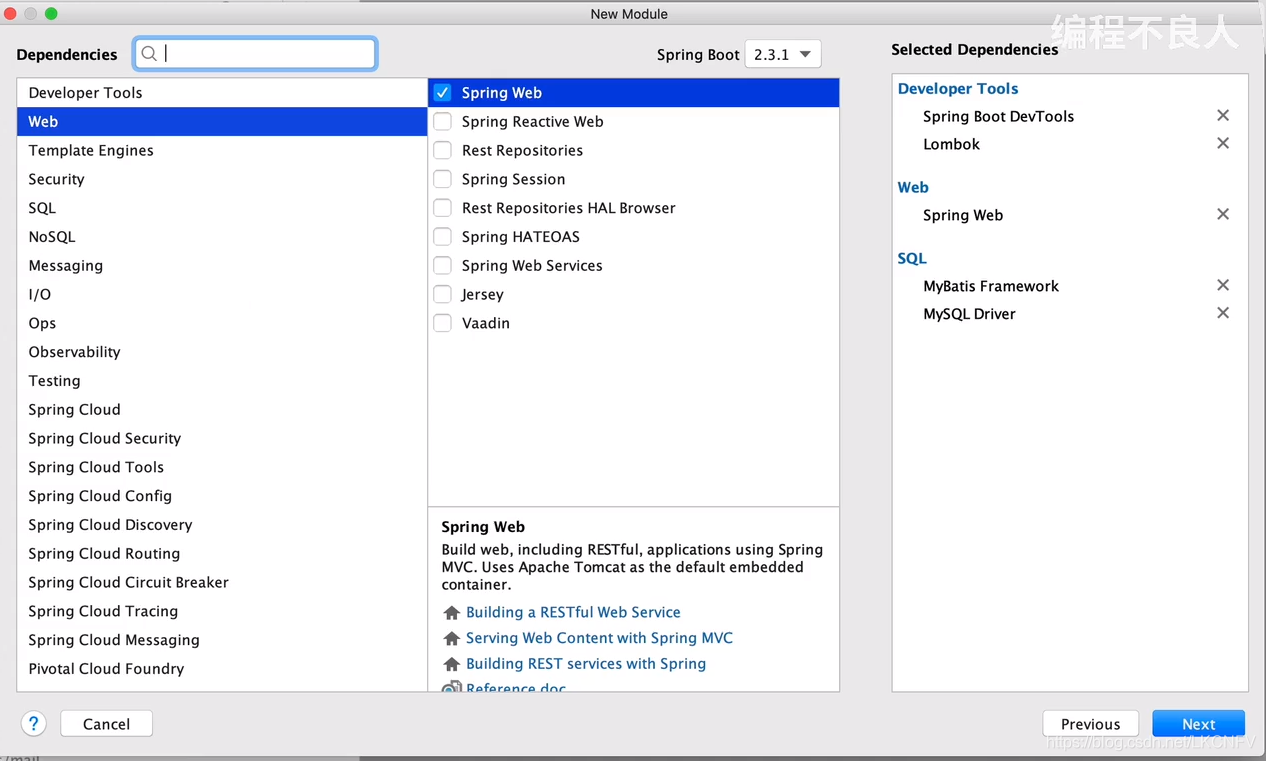Select Spring Boot DevTools in selected list

pos(998,116)
